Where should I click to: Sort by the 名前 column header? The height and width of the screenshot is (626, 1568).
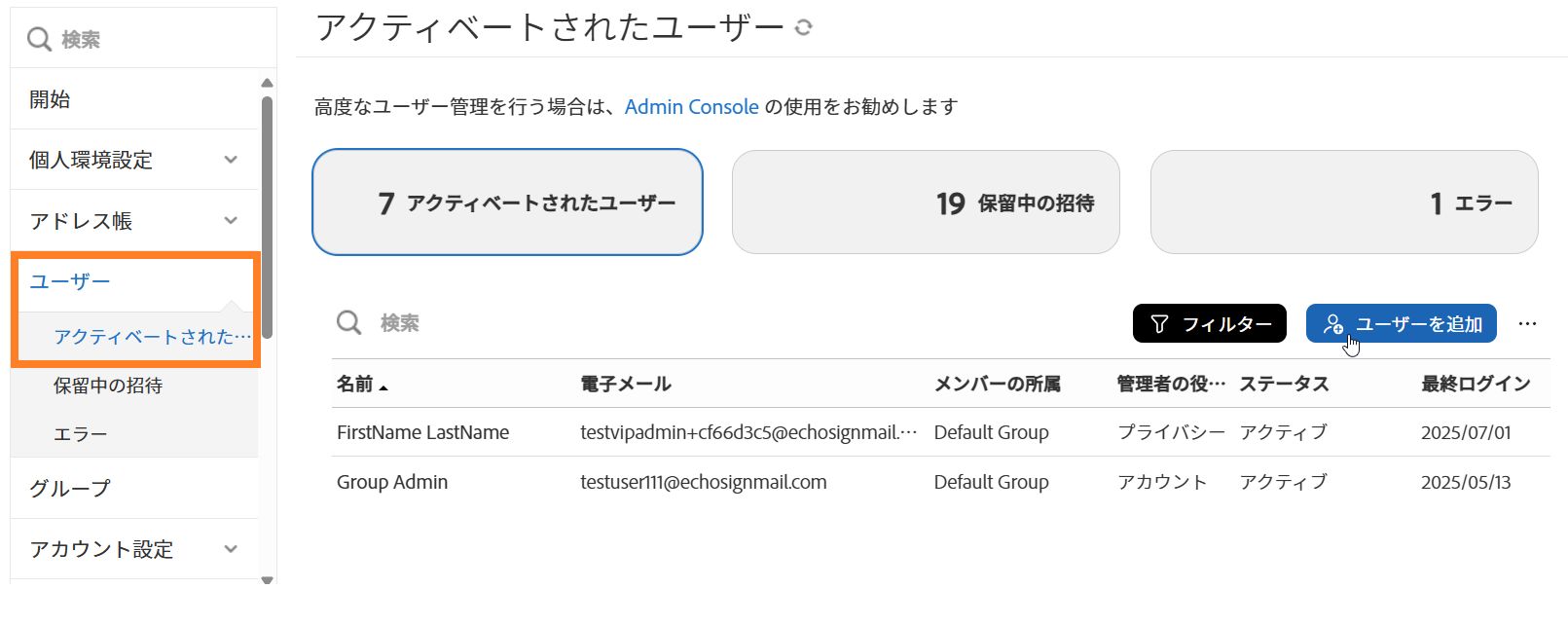pyautogui.click(x=355, y=384)
